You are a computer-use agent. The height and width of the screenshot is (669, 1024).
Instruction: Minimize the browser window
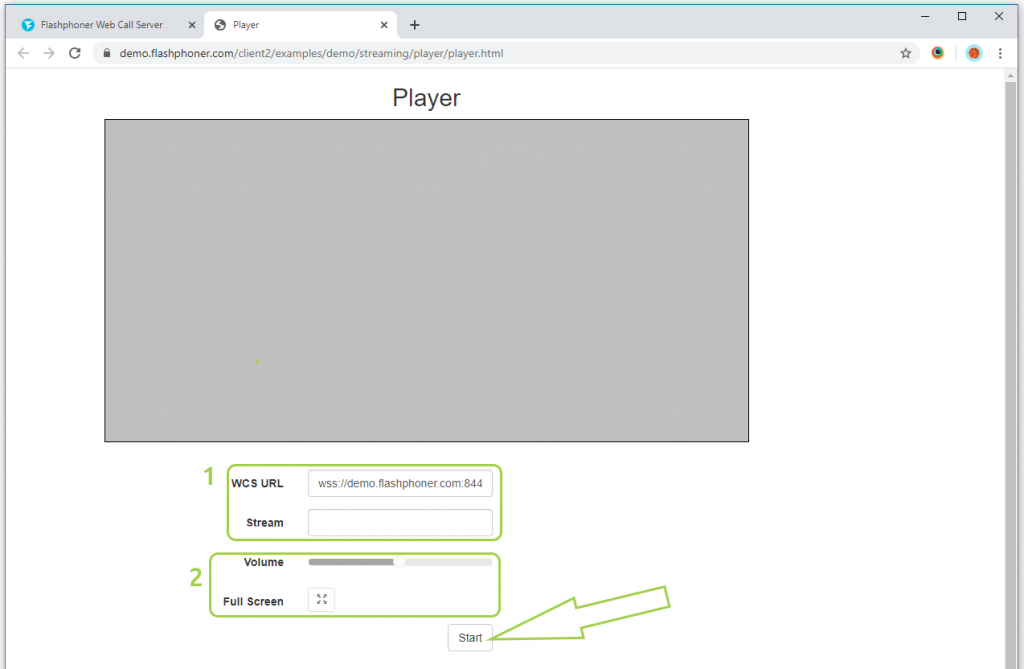[925, 16]
